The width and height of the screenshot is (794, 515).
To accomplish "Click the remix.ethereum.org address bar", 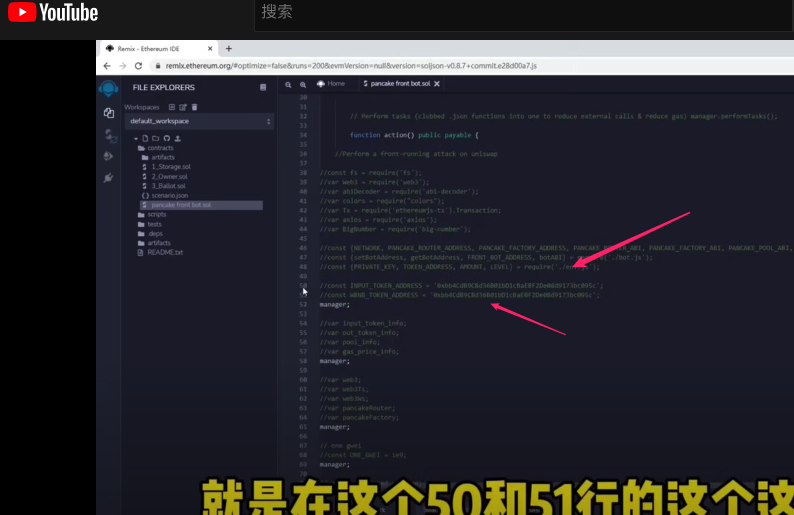I will pos(351,66).
